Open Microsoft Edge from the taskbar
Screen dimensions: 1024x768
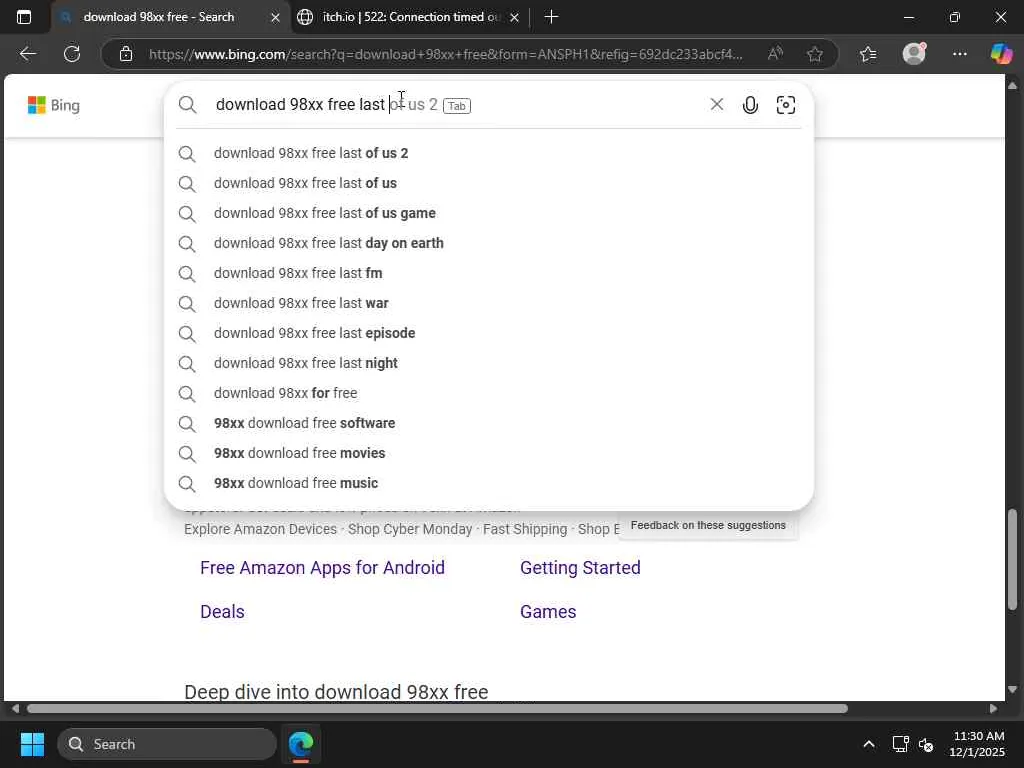[301, 744]
